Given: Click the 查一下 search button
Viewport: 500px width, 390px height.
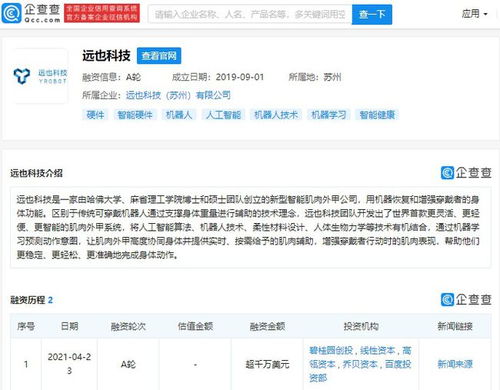Looking at the screenshot, I should pyautogui.click(x=372, y=14).
